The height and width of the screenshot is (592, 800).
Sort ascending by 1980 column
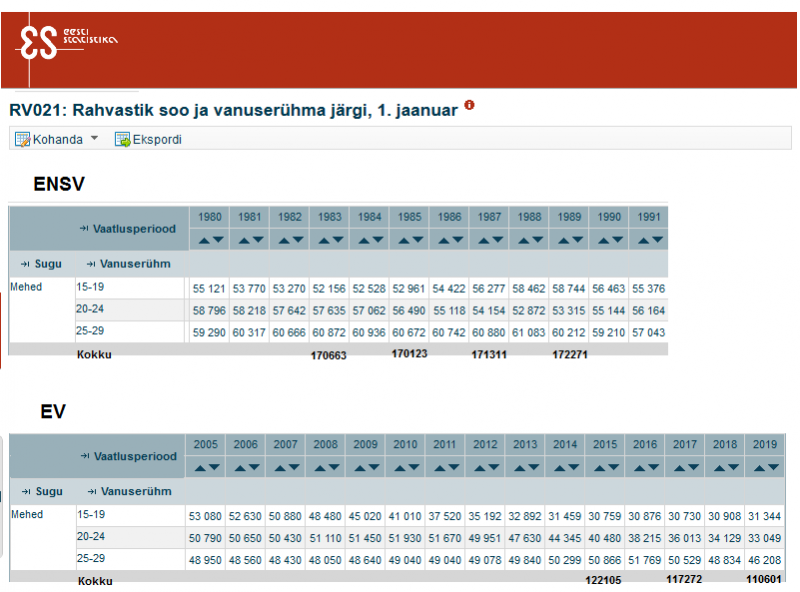click(203, 240)
